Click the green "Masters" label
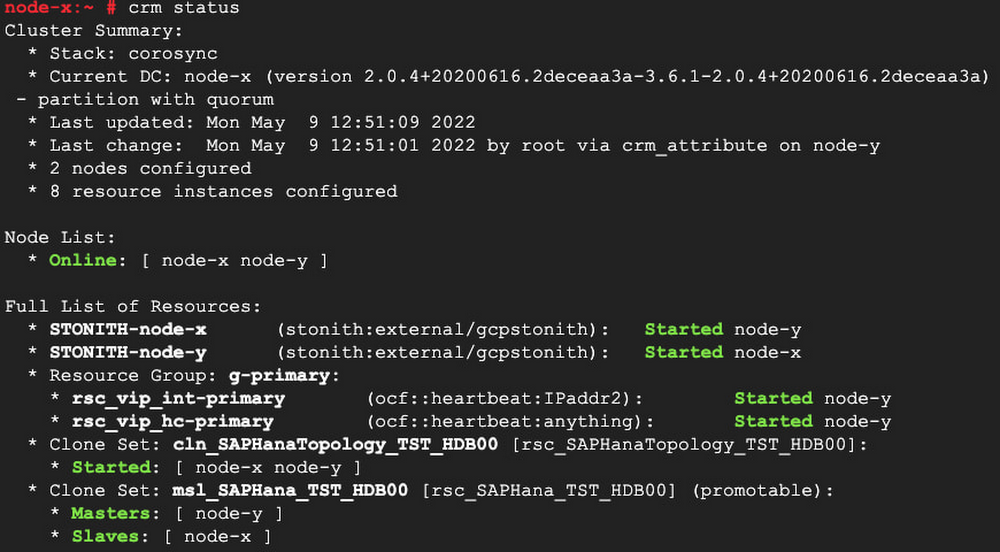Screen dimensions: 1000x552 (x=110, y=513)
